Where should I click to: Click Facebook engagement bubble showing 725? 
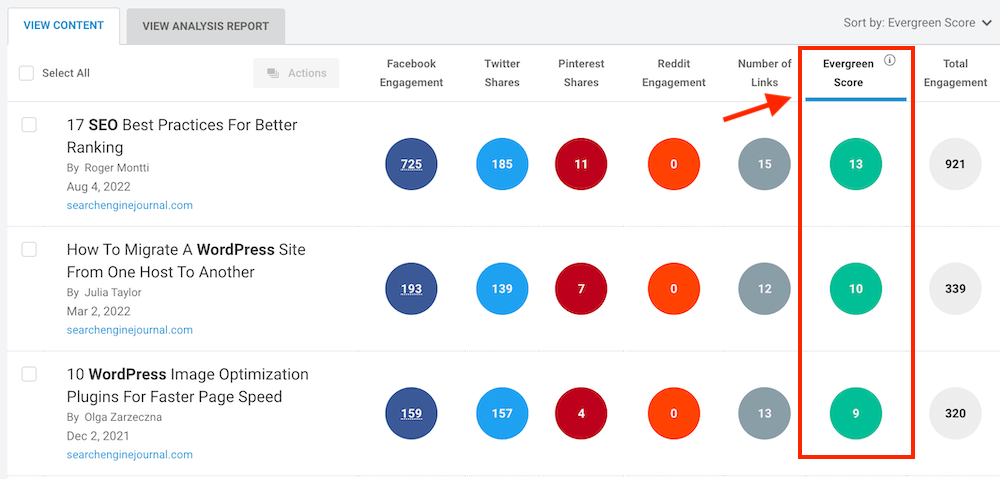[411, 164]
